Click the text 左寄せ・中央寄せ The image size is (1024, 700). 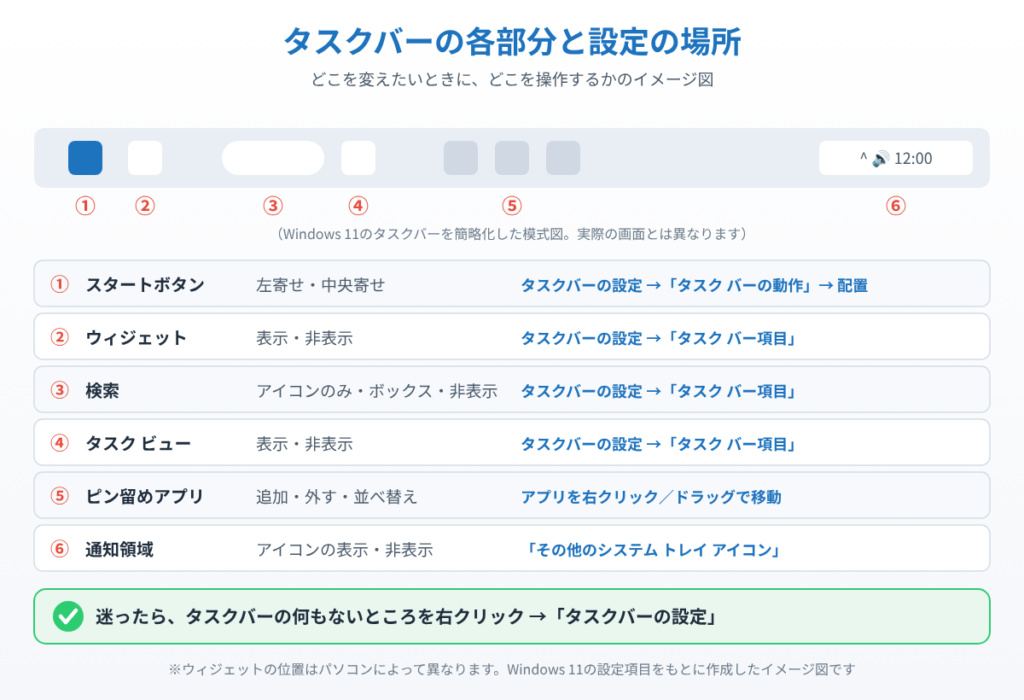click(x=321, y=285)
